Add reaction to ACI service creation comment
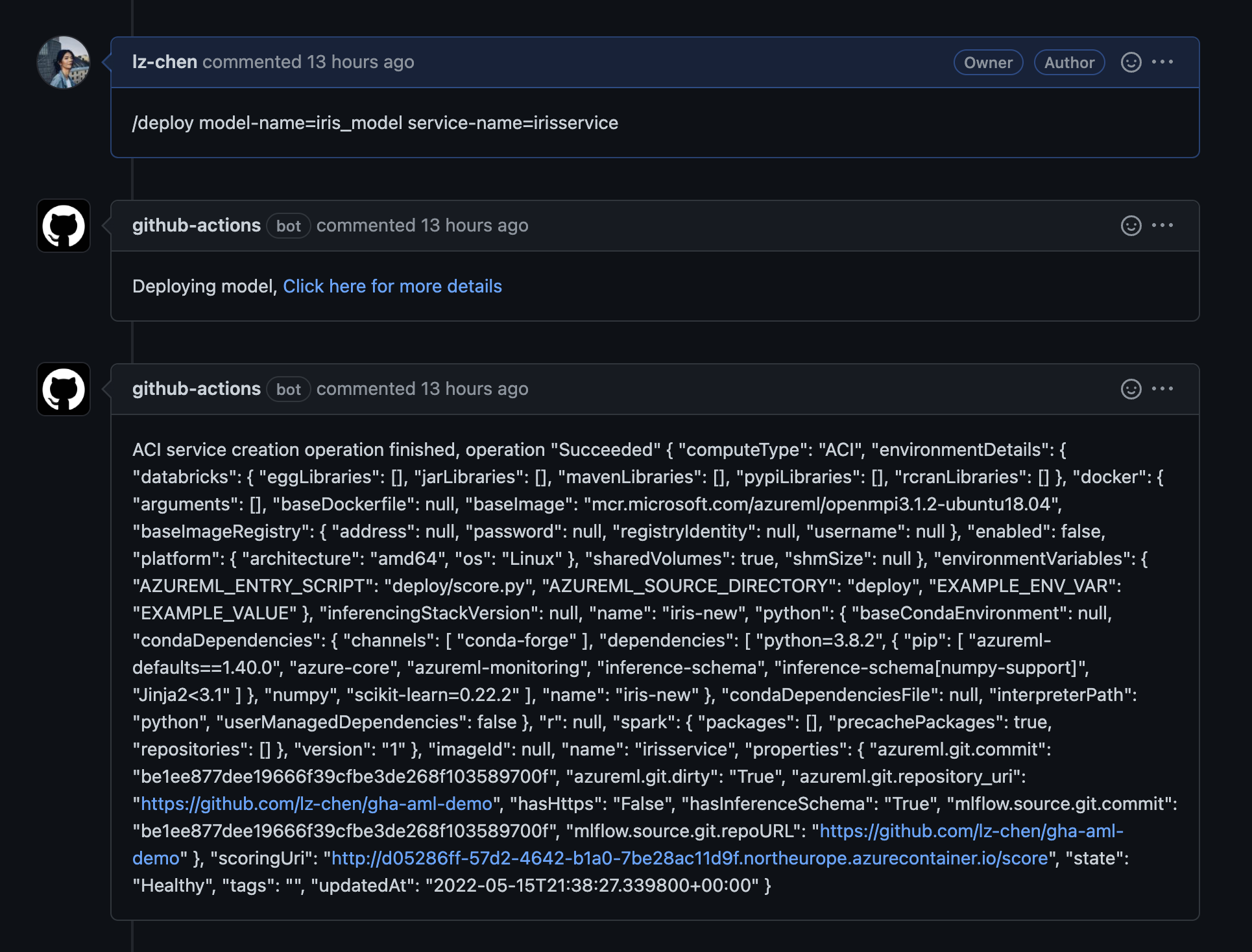Viewport: 1252px width, 952px height. click(x=1131, y=389)
